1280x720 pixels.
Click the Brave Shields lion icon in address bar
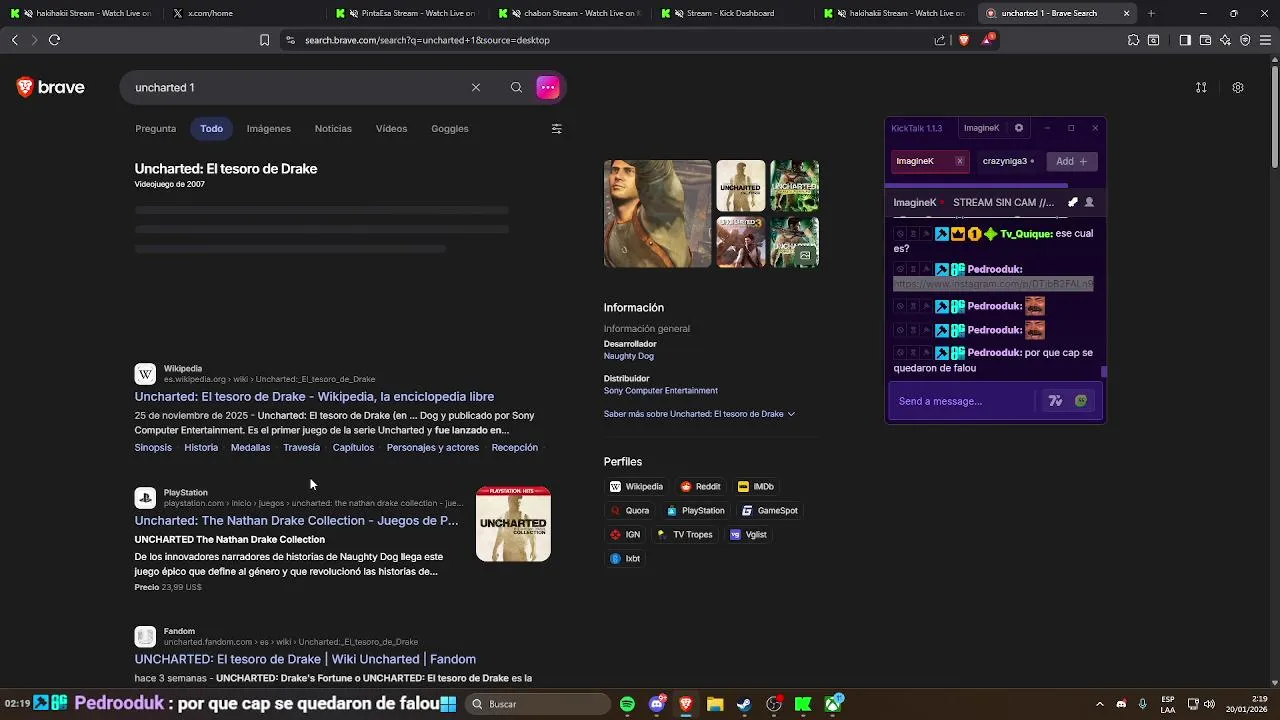coord(964,40)
